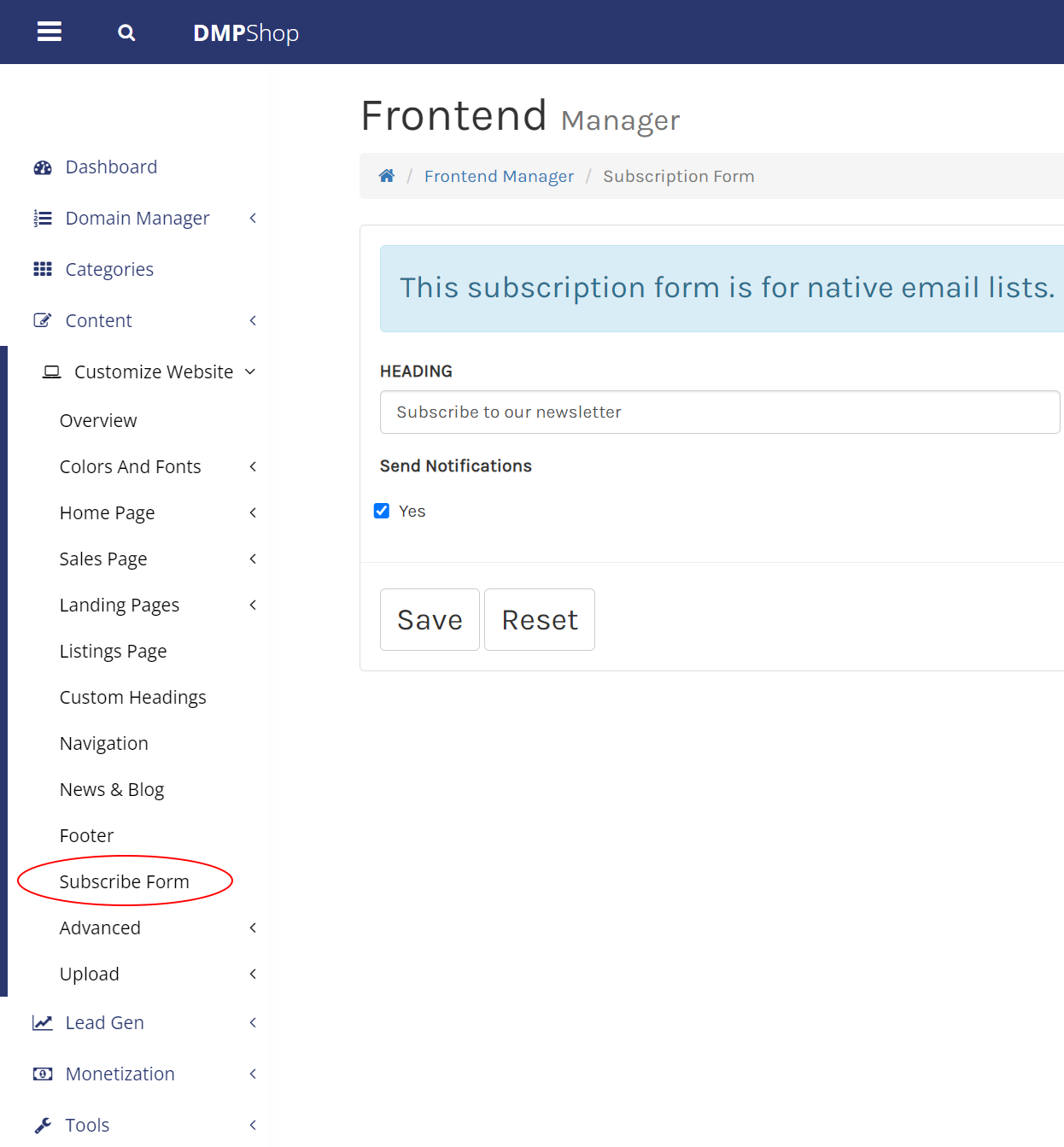Viewport: 1064px width, 1147px height.
Task: Click the Domain Manager list icon
Action: pyautogui.click(x=43, y=219)
